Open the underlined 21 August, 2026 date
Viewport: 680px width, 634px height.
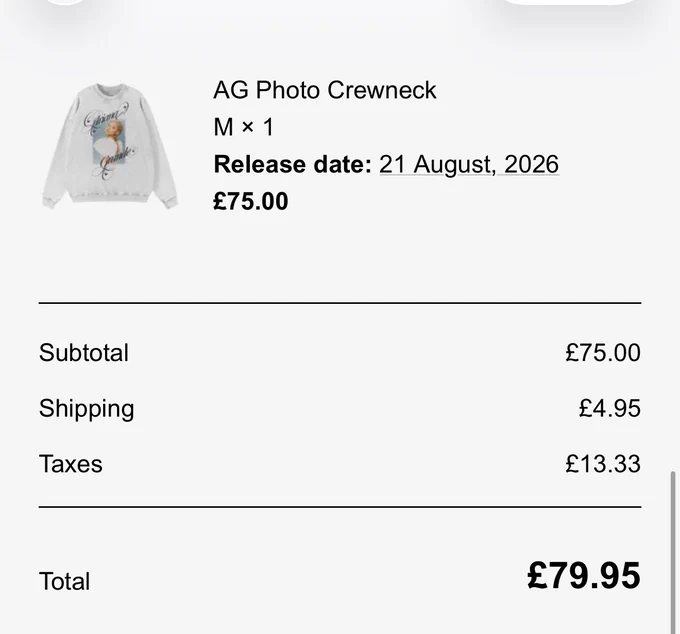469,165
